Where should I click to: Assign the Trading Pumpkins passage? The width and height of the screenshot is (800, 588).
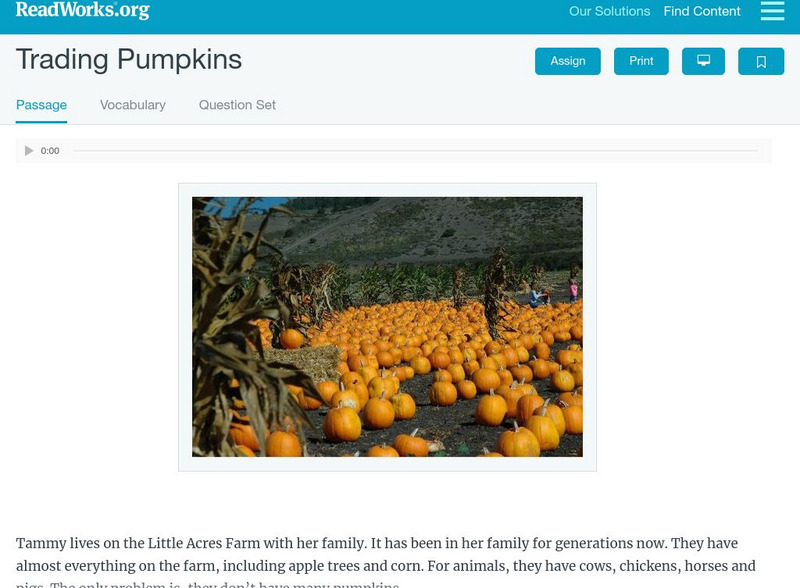click(x=567, y=61)
